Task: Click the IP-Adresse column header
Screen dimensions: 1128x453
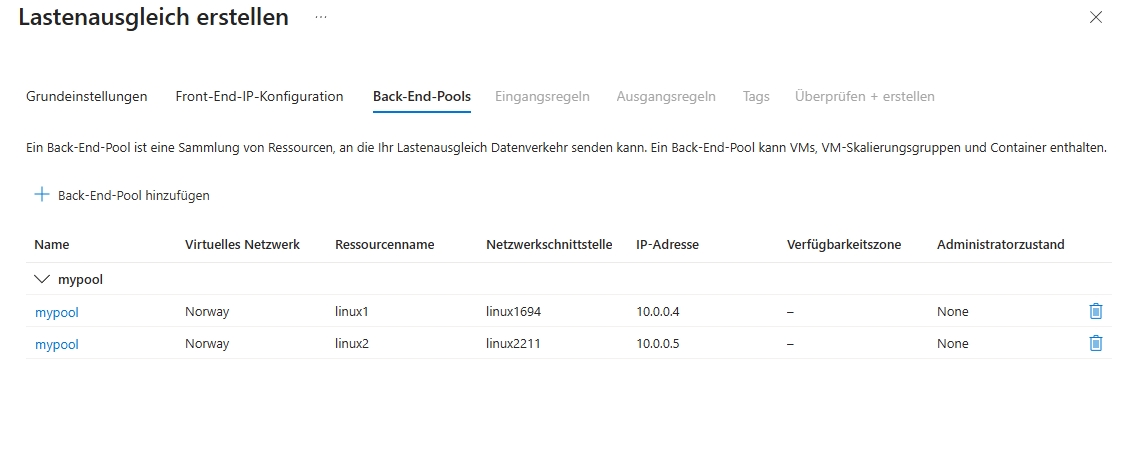Action: tap(667, 245)
